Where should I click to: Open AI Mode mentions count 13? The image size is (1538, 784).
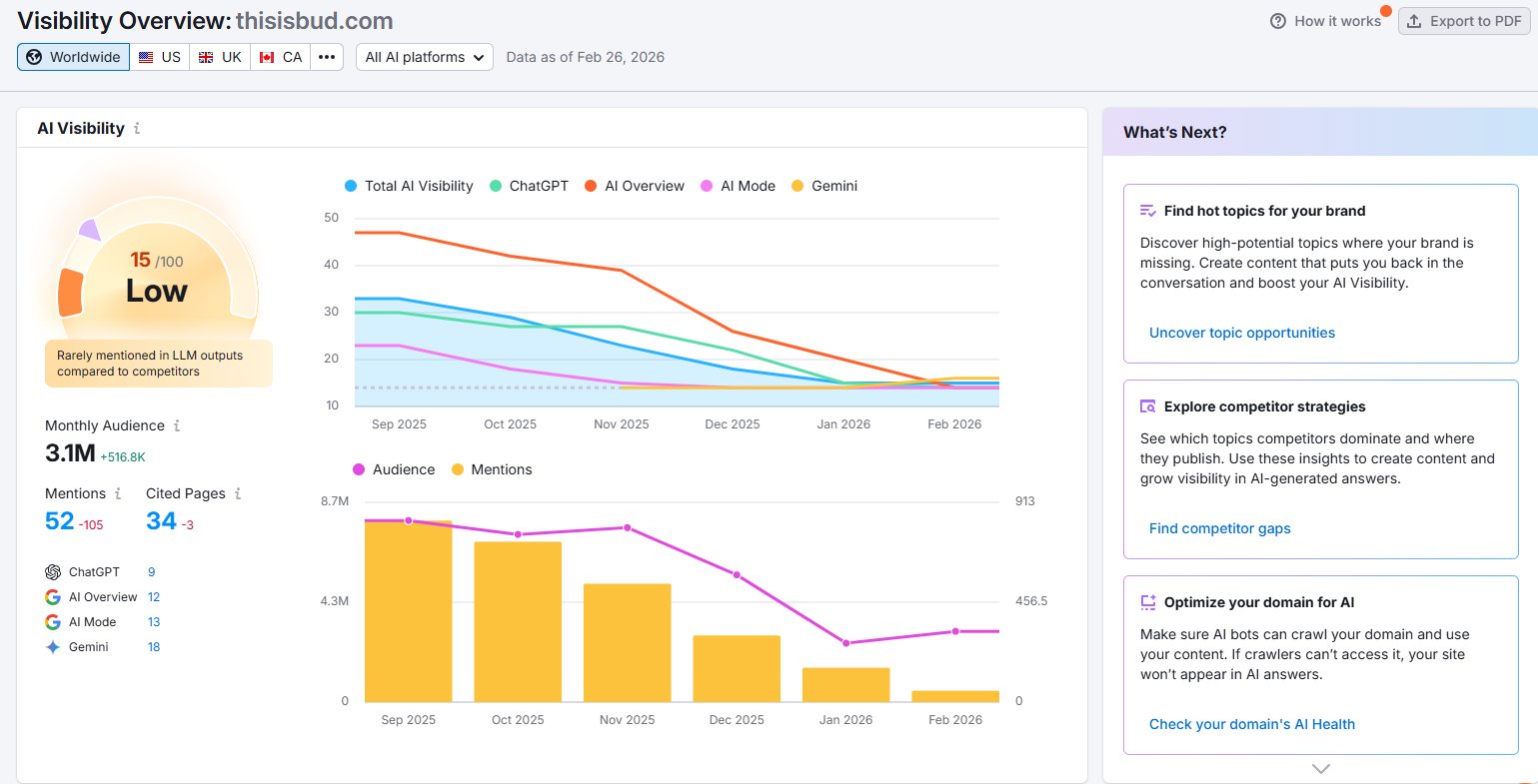(154, 622)
